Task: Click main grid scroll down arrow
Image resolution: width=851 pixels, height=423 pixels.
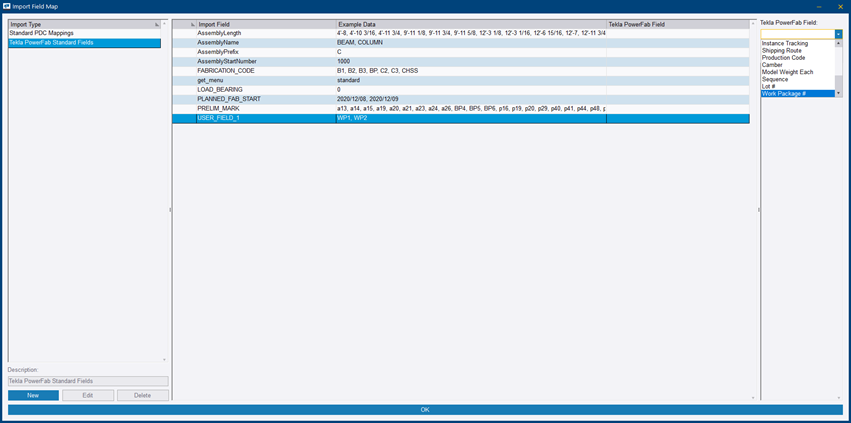Action: click(x=753, y=398)
